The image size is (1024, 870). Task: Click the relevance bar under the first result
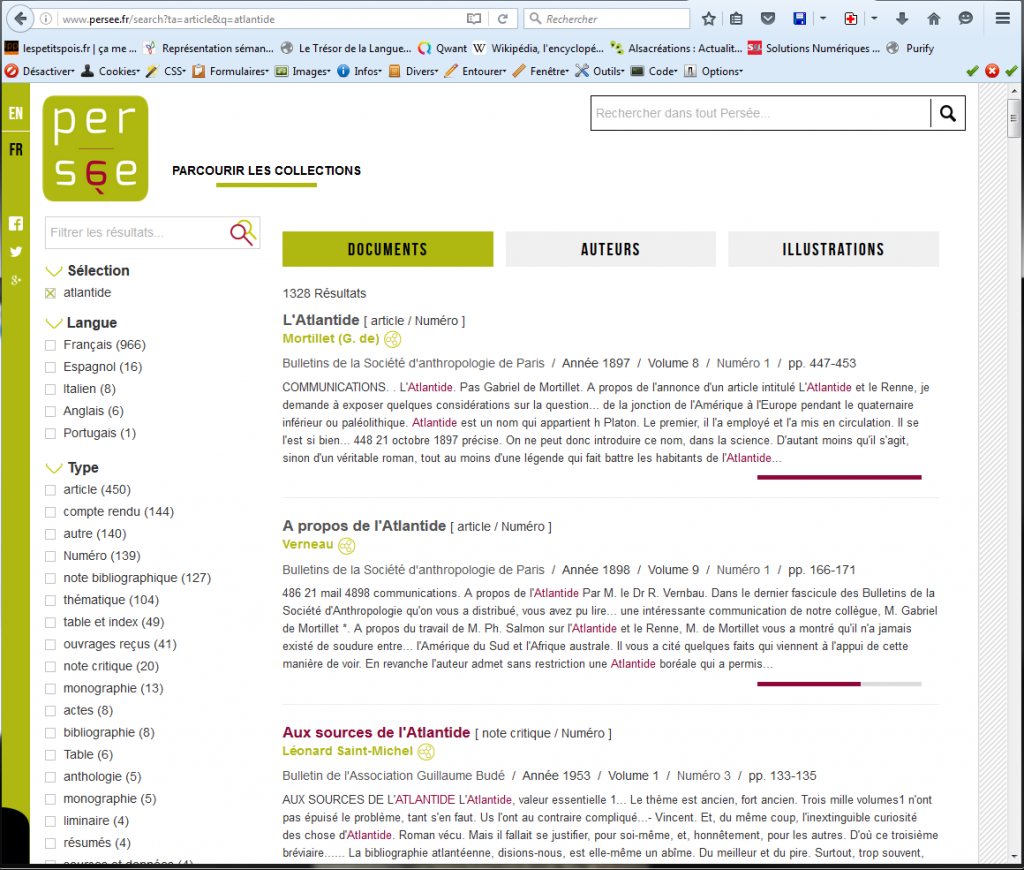coord(839,478)
